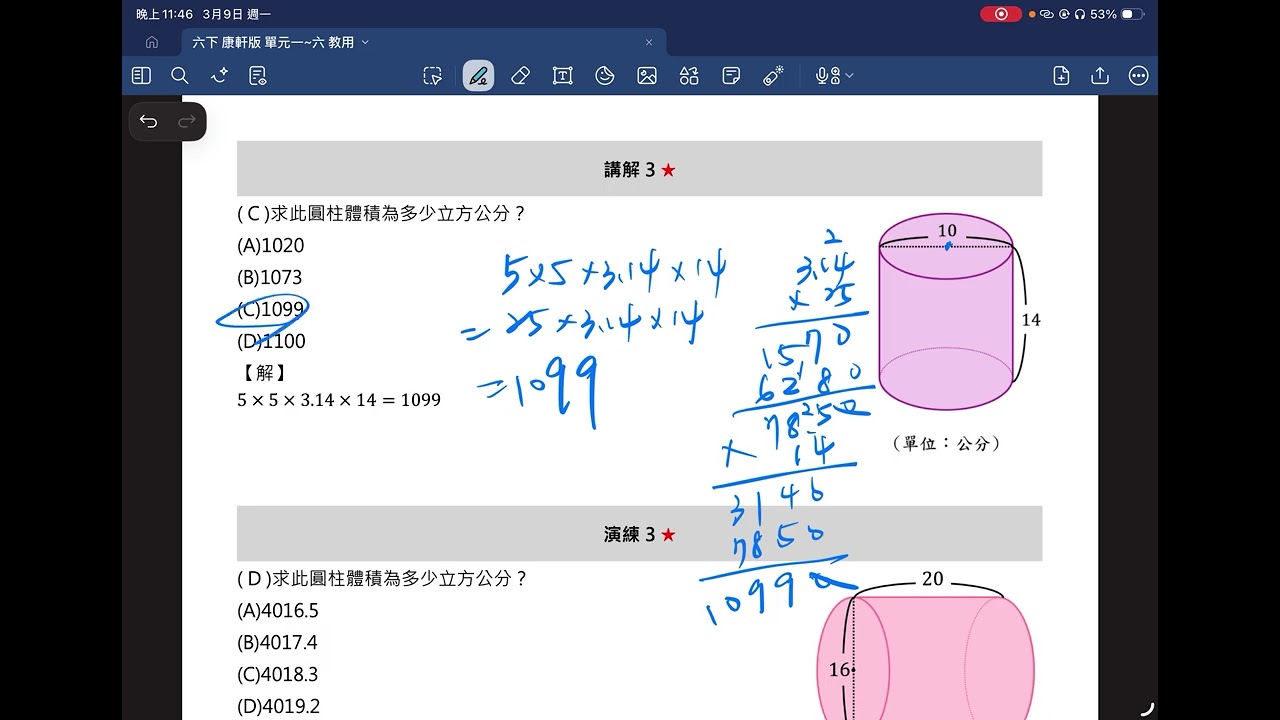Tap answer option (C)4018.3
Viewport: 1280px width, 720px height.
(x=278, y=674)
